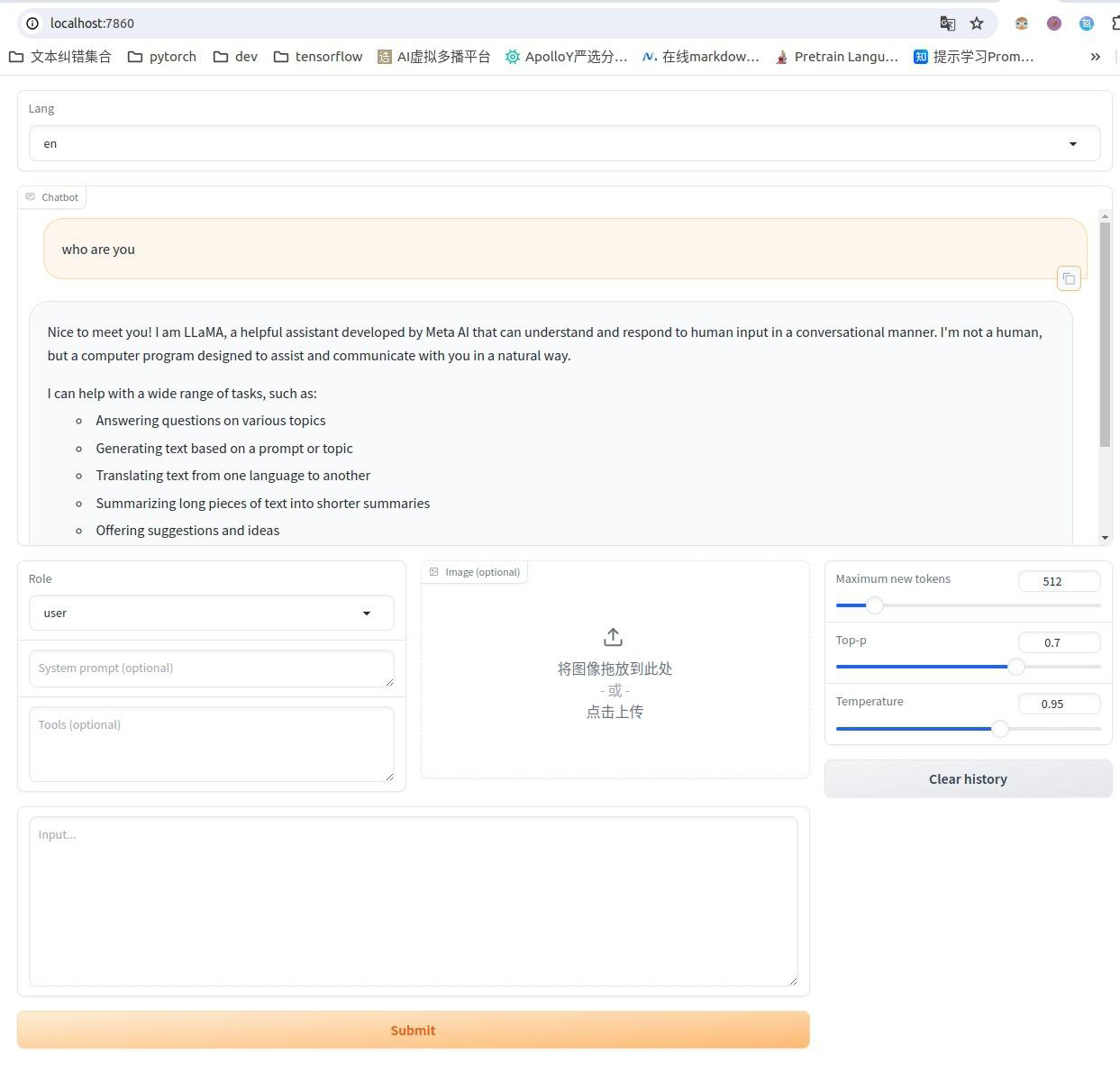This screenshot has height=1073, width=1120.
Task: Open the dev bookmark folder
Action: click(x=236, y=57)
